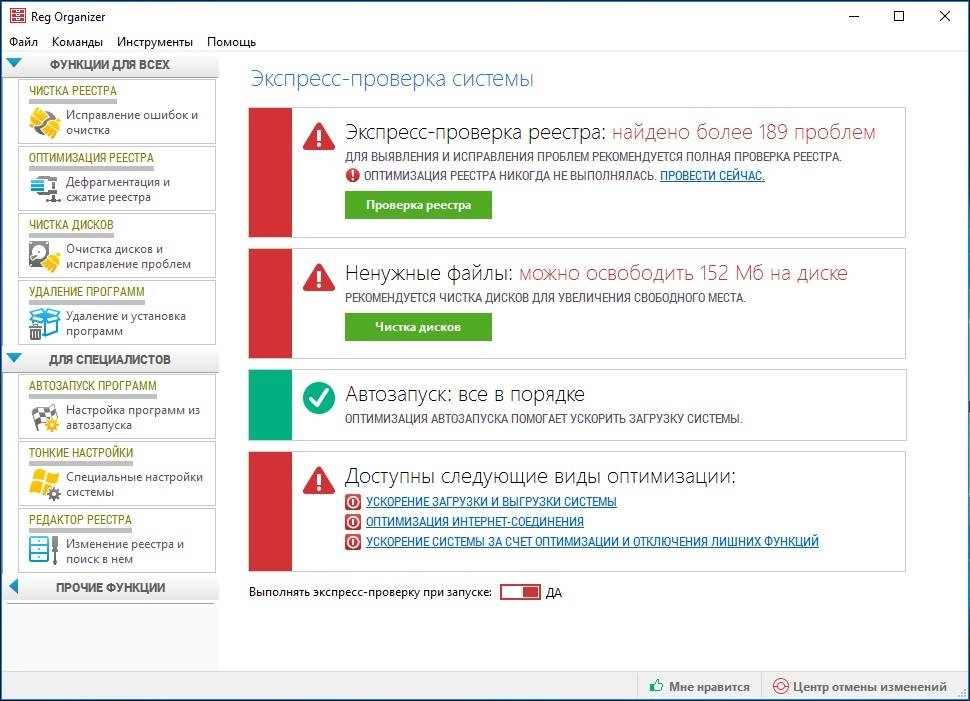Click 'Автозапуск: все в порядке' heading
This screenshot has height=701, width=970.
pos(465,394)
